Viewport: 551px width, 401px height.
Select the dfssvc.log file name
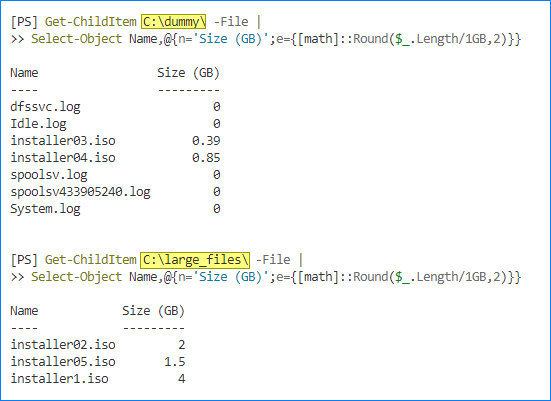point(45,107)
